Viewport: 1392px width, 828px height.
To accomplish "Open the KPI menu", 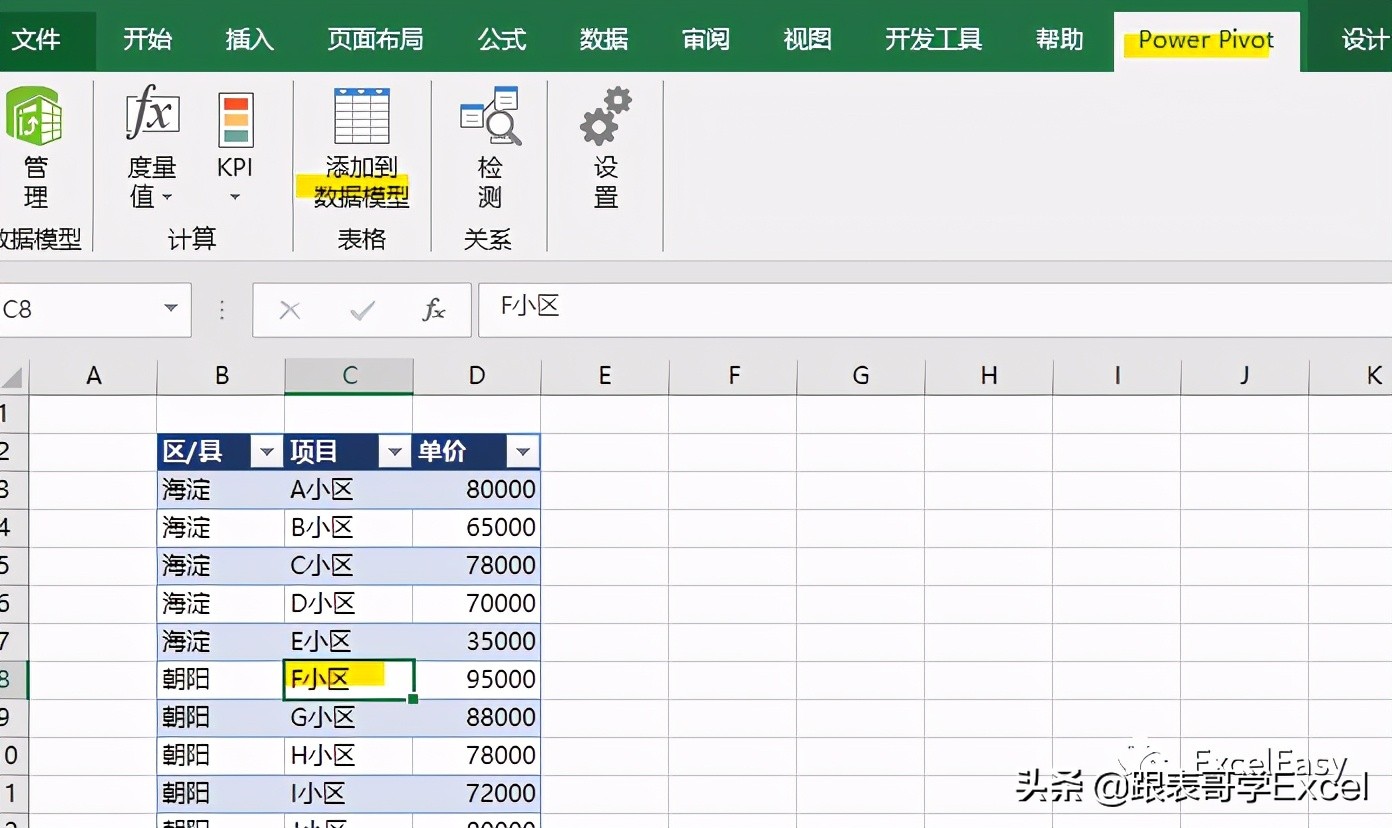I will coord(236,148).
